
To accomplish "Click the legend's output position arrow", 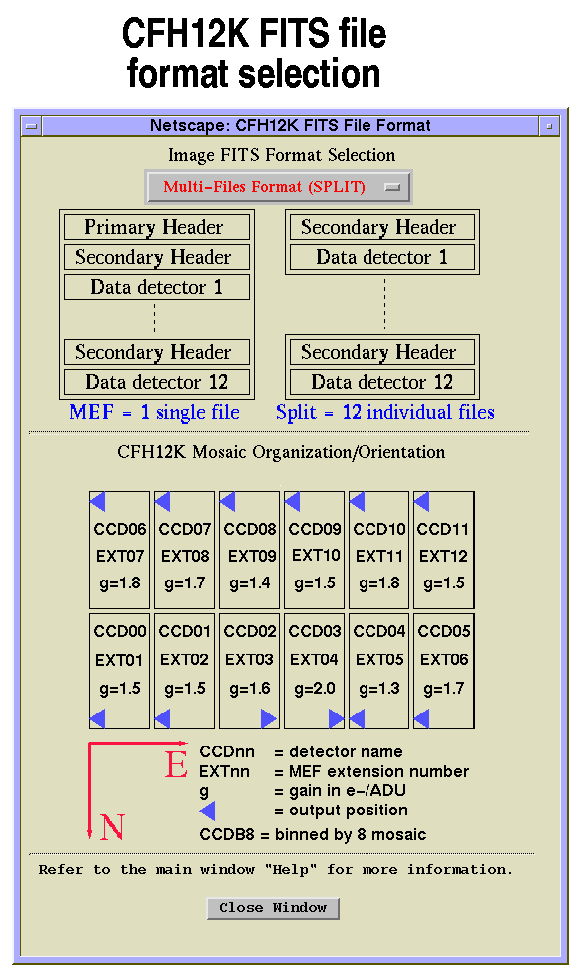I will (x=207, y=810).
